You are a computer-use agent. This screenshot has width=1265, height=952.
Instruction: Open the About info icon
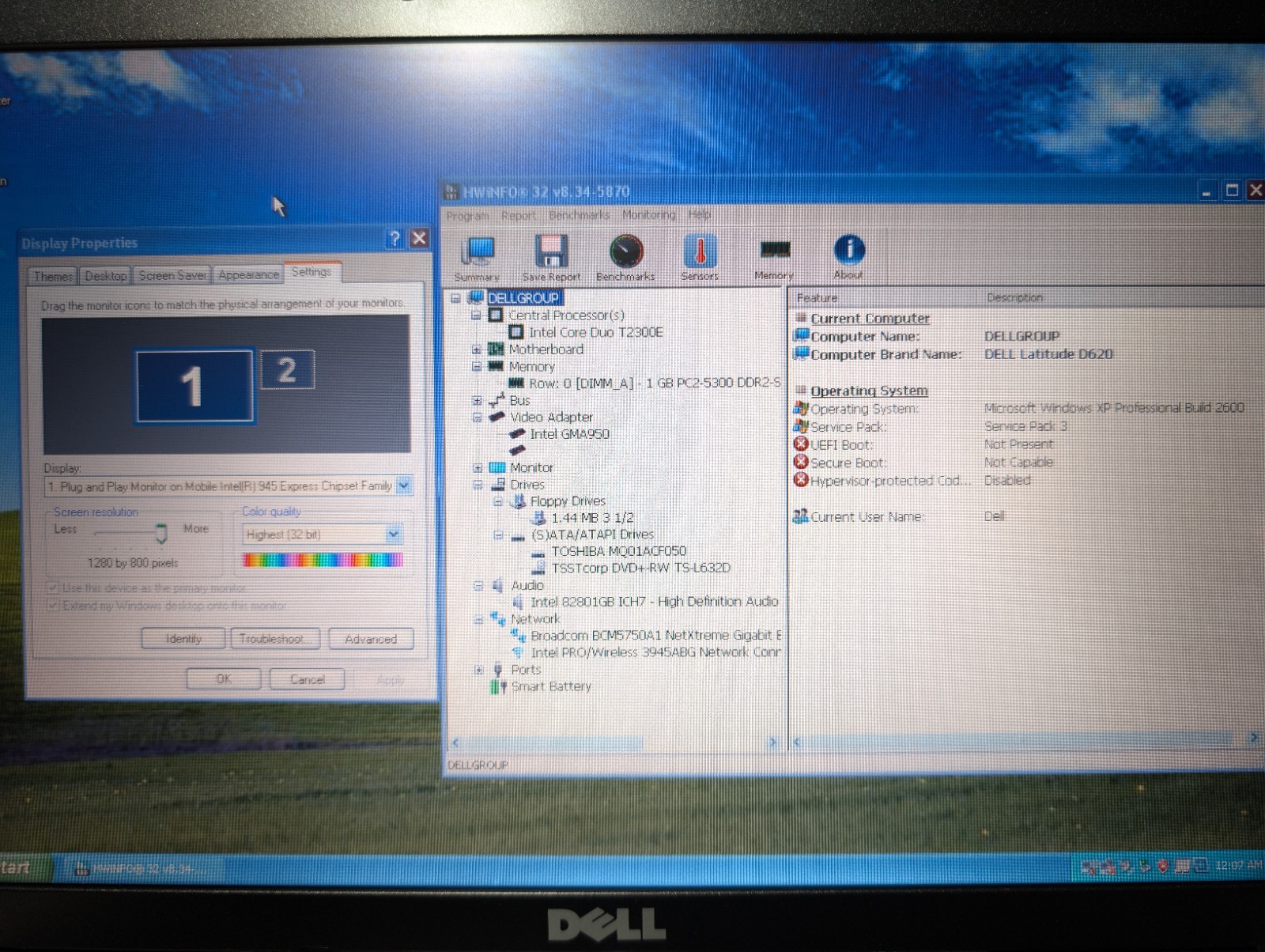point(848,258)
